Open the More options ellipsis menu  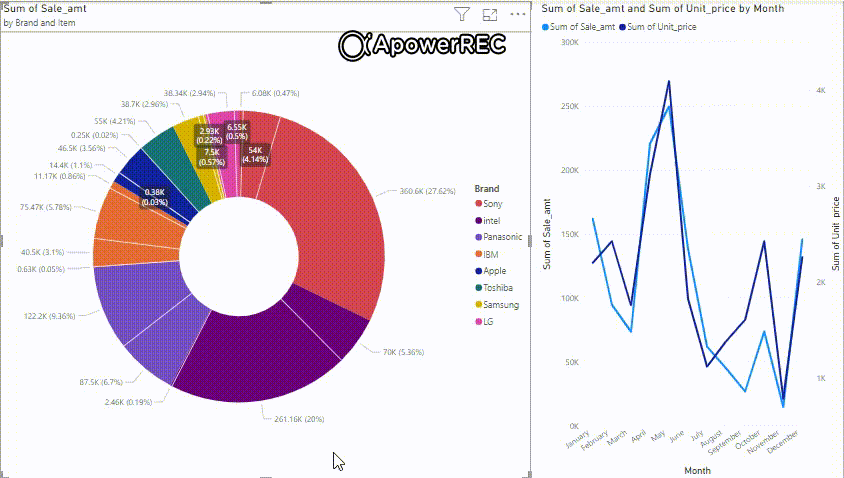(x=518, y=15)
